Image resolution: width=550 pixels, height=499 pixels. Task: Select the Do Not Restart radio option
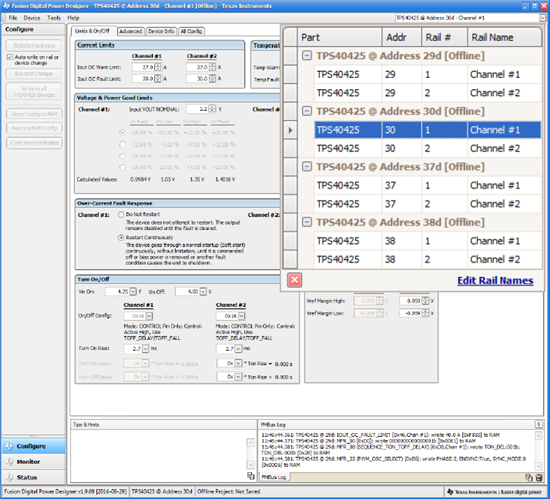point(121,214)
